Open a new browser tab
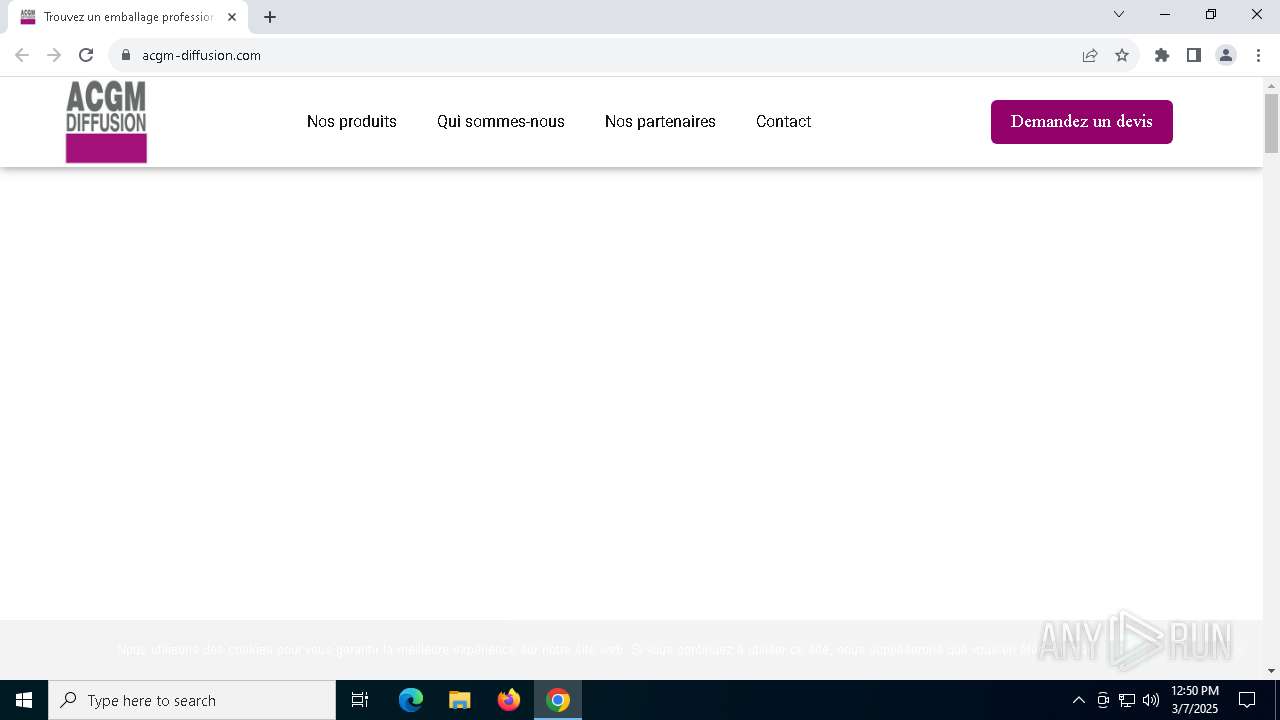1280x720 pixels. (270, 17)
